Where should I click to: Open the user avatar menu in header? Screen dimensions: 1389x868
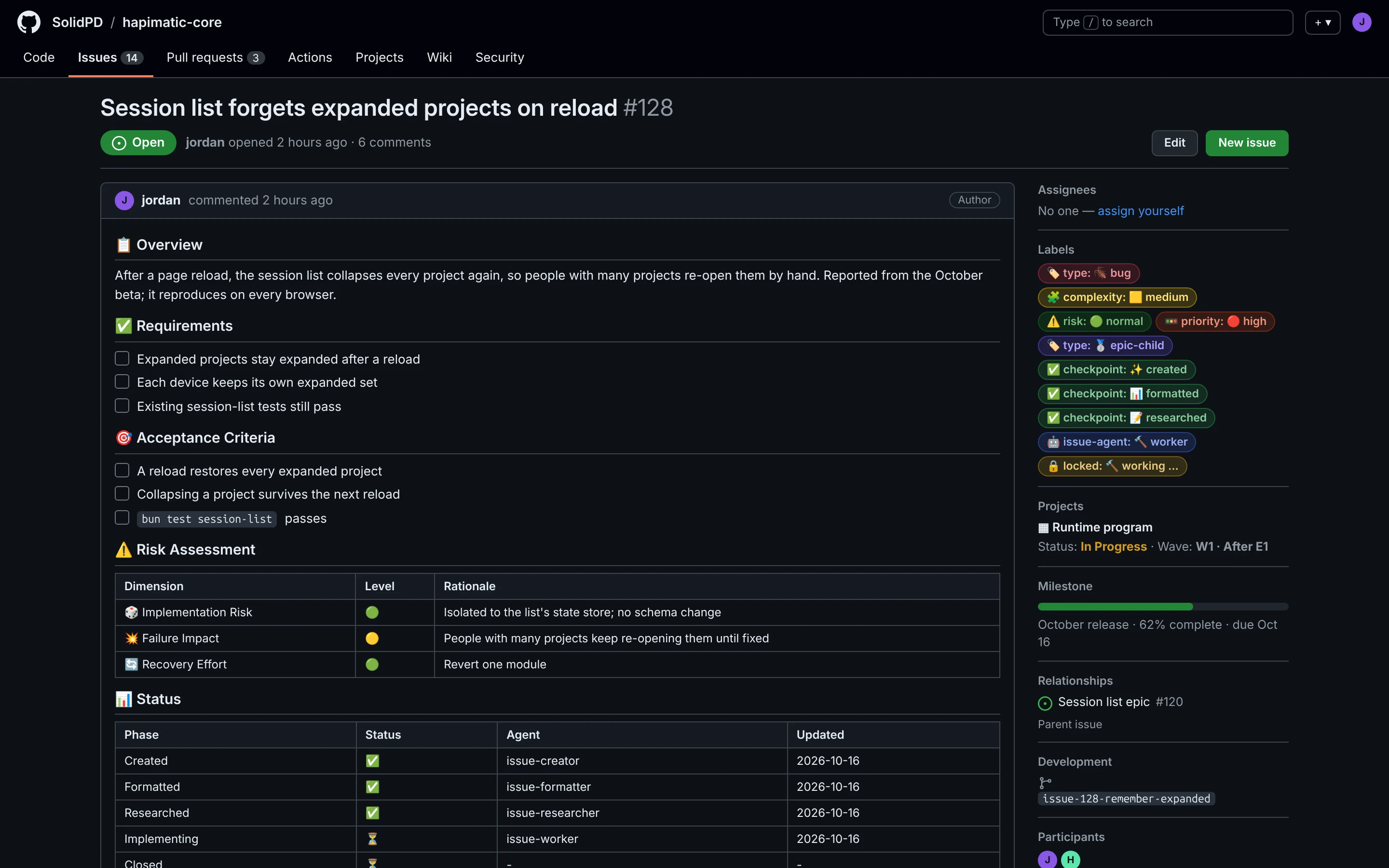[x=1362, y=22]
